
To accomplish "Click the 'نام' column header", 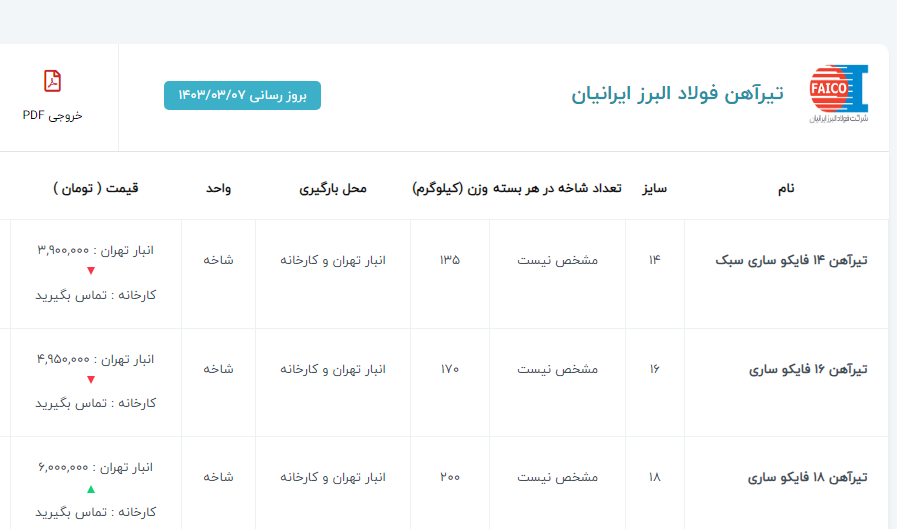I will tap(786, 188).
